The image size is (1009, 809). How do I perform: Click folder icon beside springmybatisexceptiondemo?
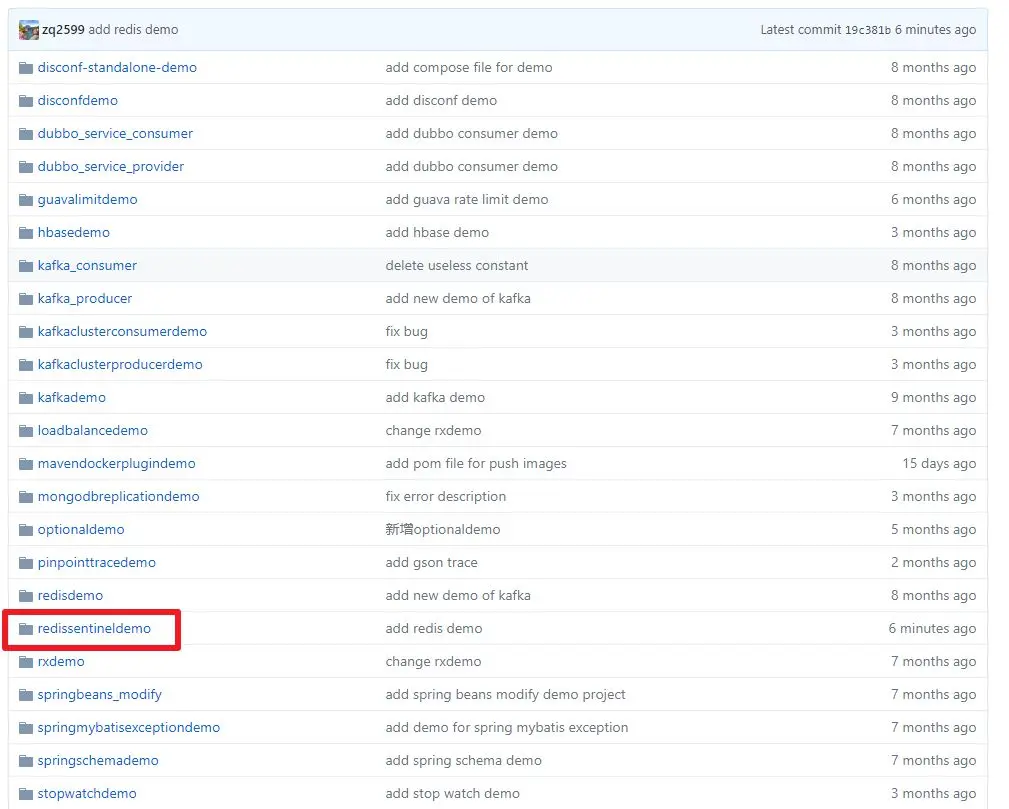tap(26, 728)
